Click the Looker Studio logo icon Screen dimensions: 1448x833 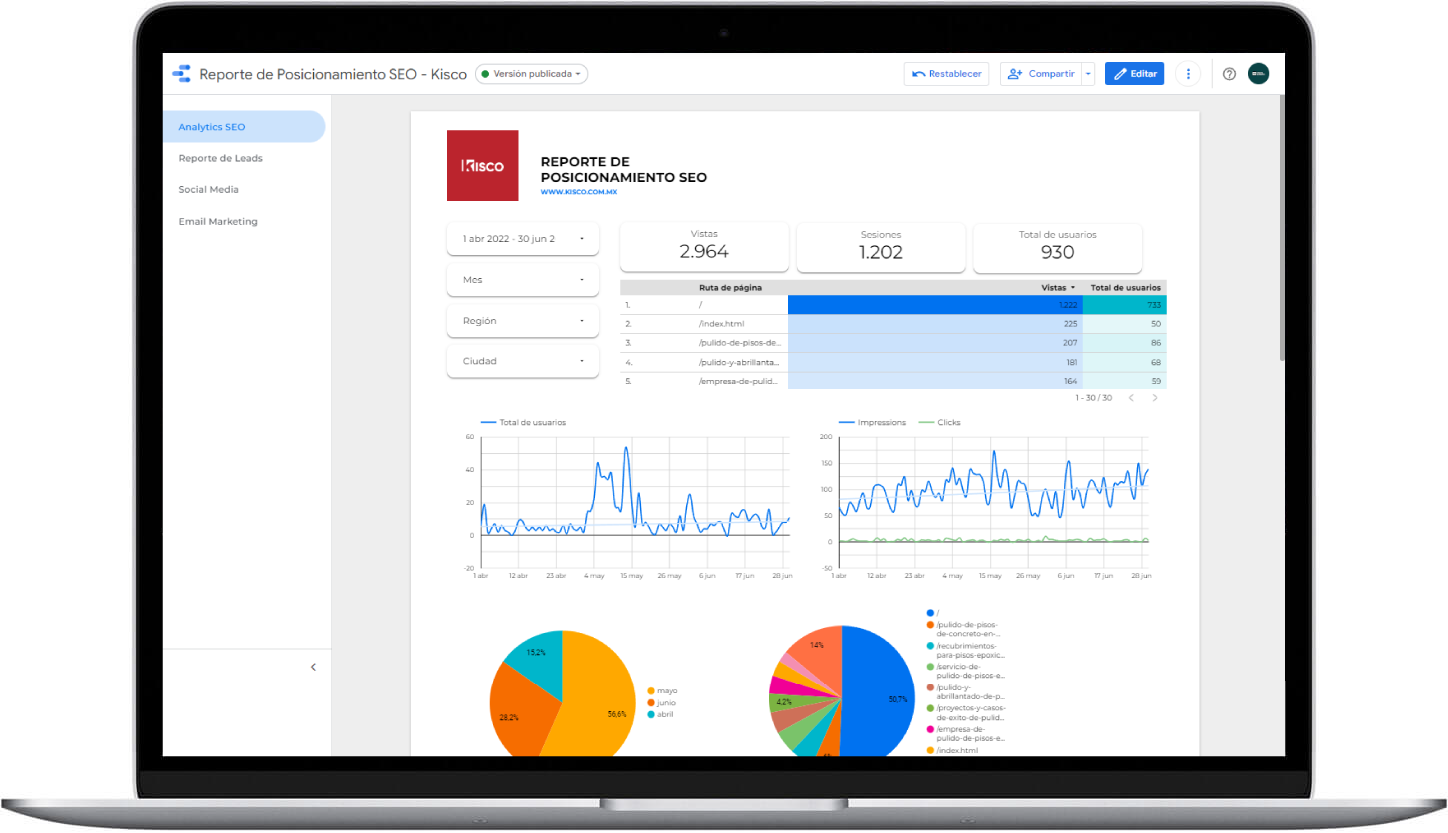[181, 73]
